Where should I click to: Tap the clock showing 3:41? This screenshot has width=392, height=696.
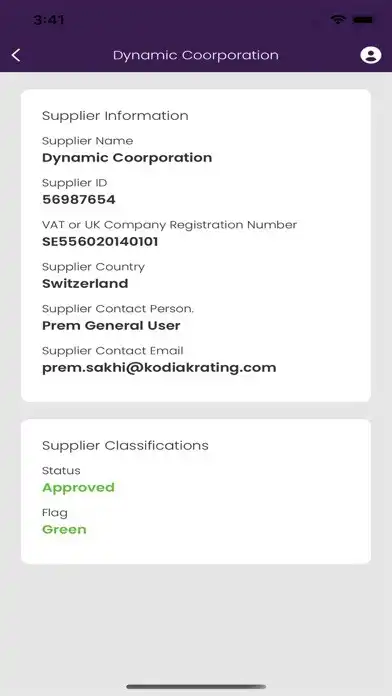[x=48, y=20]
